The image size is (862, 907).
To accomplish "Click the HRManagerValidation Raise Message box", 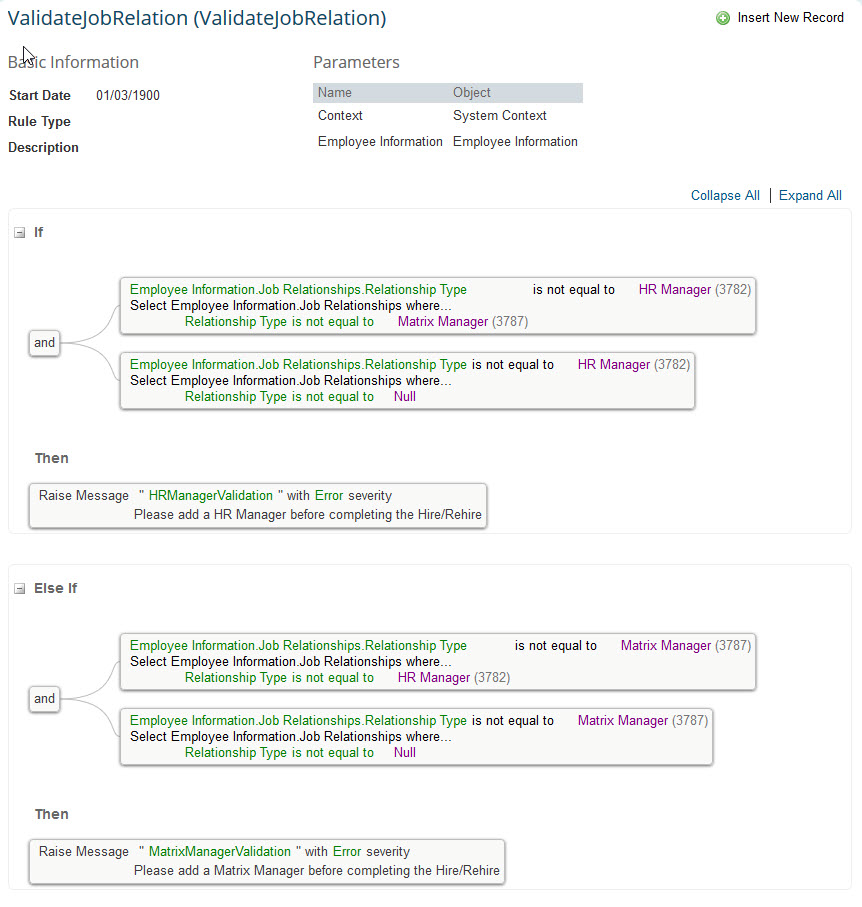I will (x=258, y=506).
